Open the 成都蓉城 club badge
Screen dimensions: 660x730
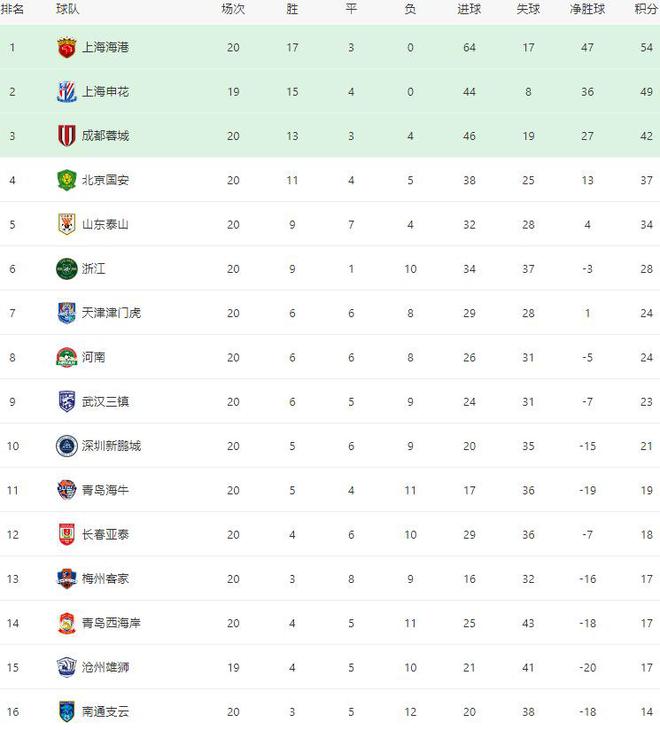tap(67, 136)
